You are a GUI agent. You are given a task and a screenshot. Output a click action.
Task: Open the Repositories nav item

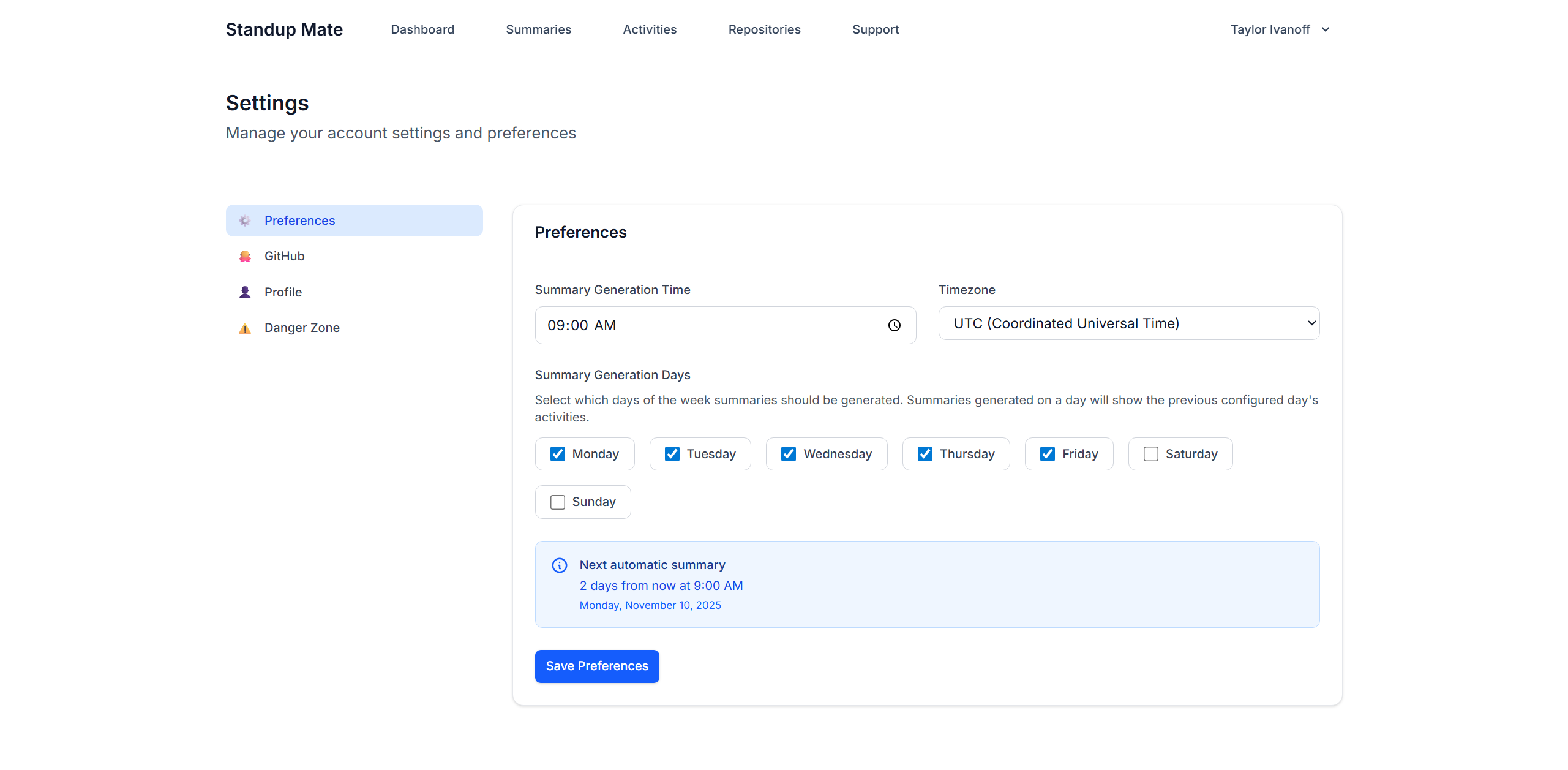click(764, 29)
